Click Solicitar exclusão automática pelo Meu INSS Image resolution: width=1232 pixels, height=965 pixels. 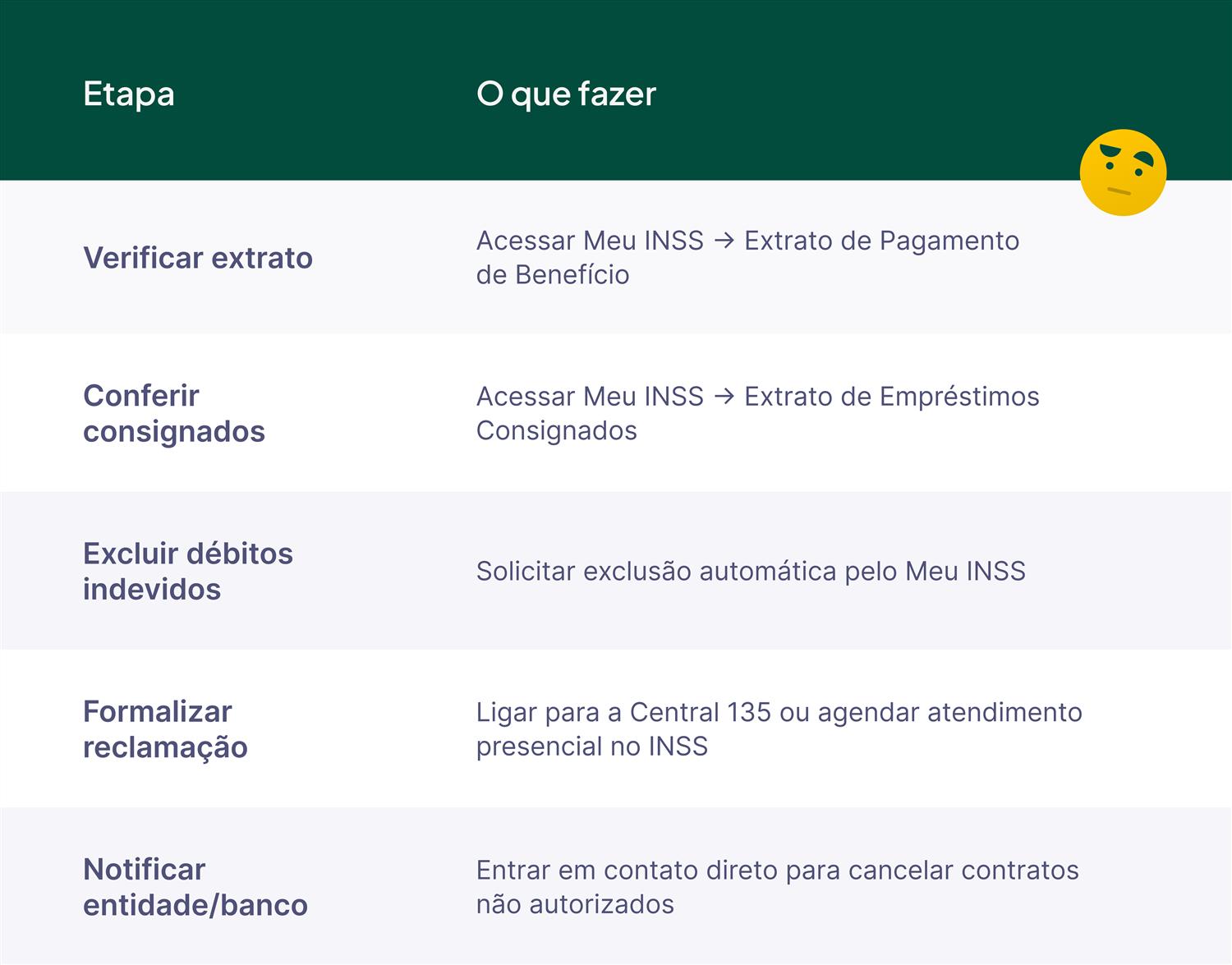pyautogui.click(x=751, y=571)
